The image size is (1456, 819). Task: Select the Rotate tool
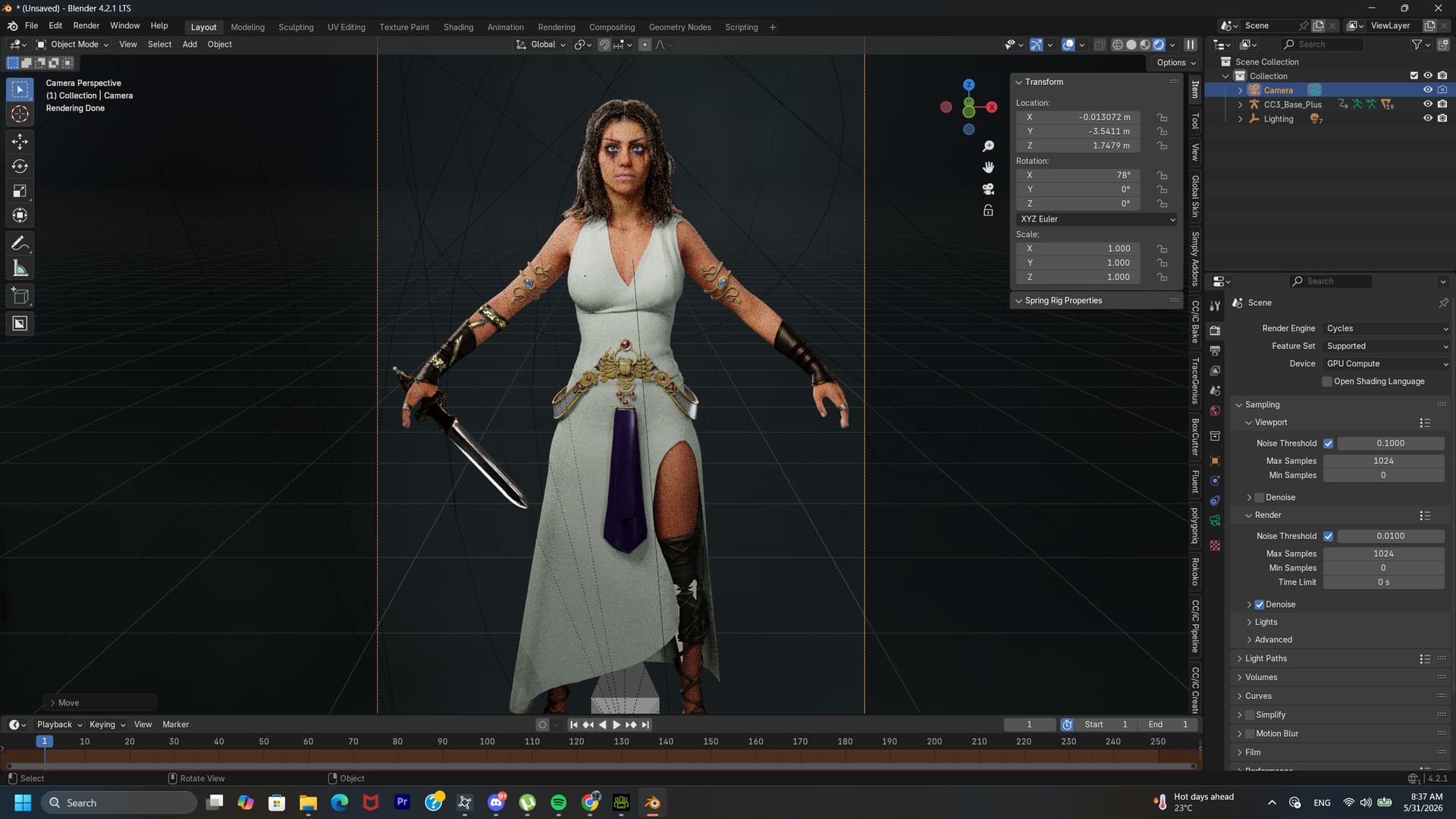pyautogui.click(x=20, y=166)
